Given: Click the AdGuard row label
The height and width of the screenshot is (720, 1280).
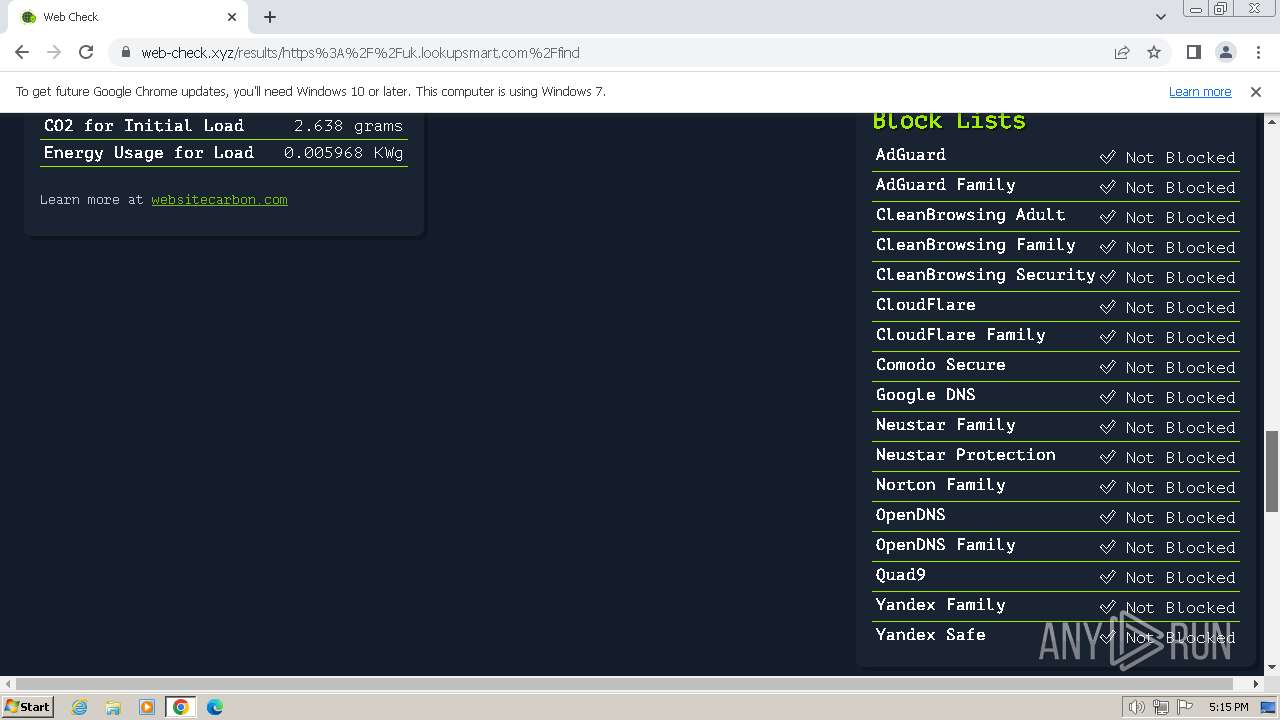Looking at the screenshot, I should [x=911, y=155].
